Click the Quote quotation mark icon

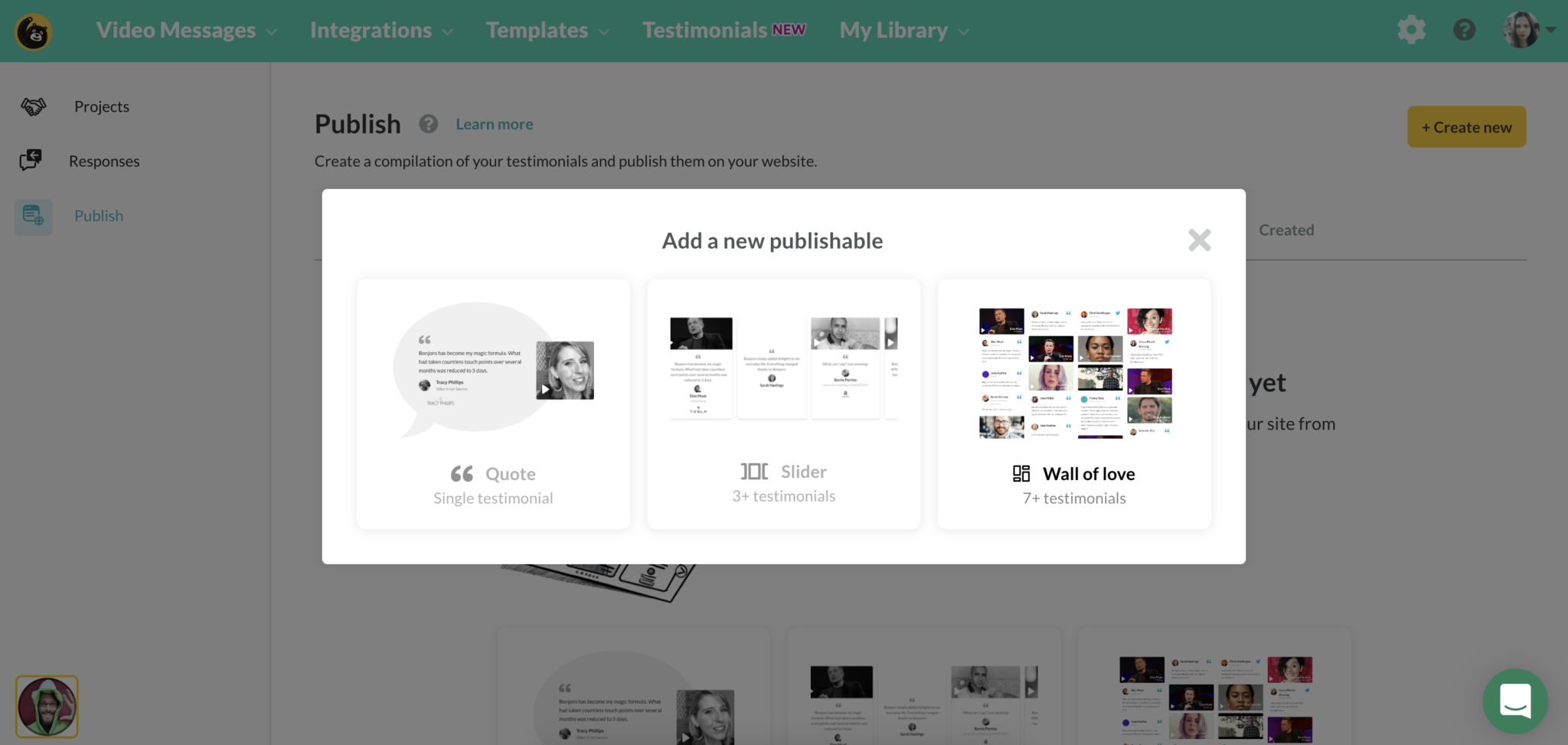pyautogui.click(x=462, y=474)
